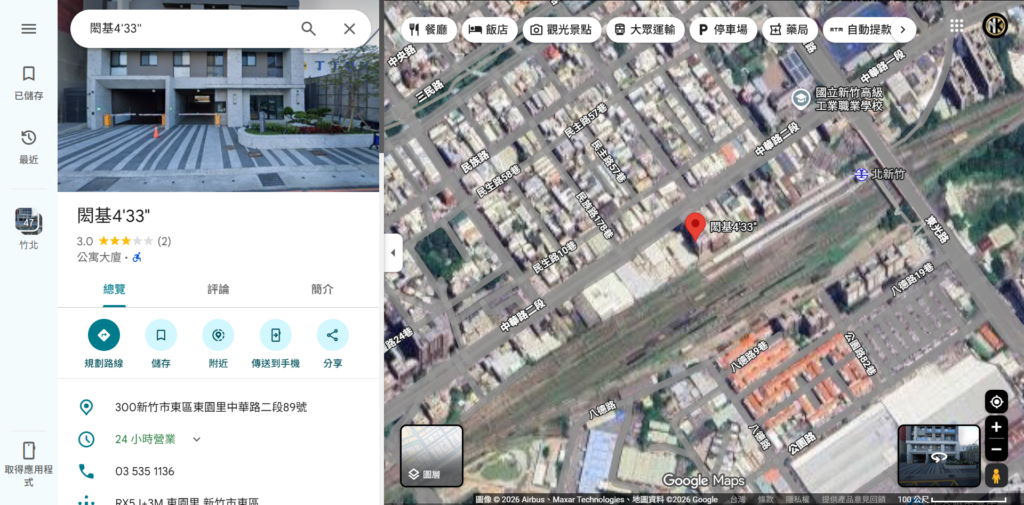
Task: Open the Street View preview thumbnail
Action: (938, 456)
